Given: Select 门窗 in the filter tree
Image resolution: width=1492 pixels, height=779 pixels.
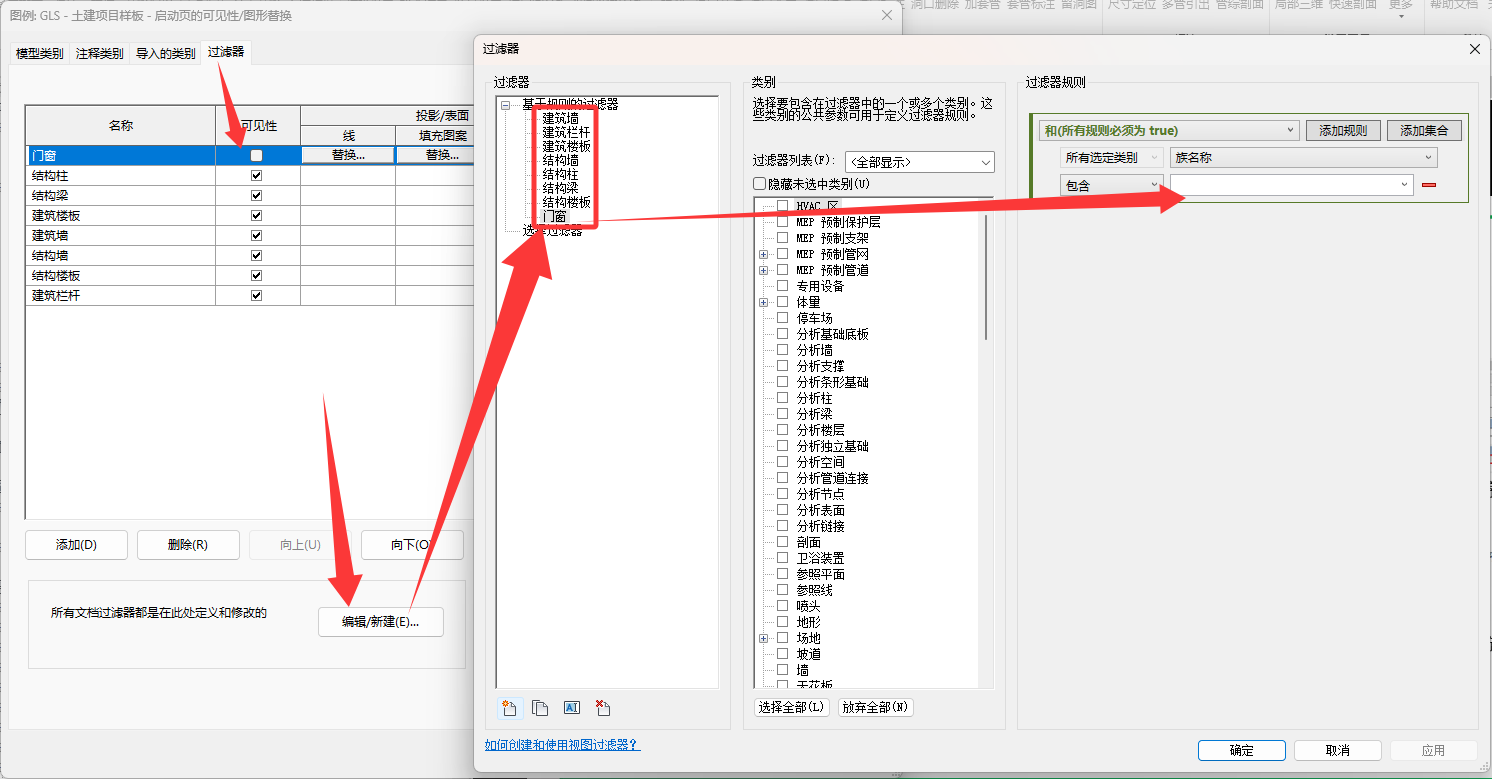Looking at the screenshot, I should click(554, 216).
